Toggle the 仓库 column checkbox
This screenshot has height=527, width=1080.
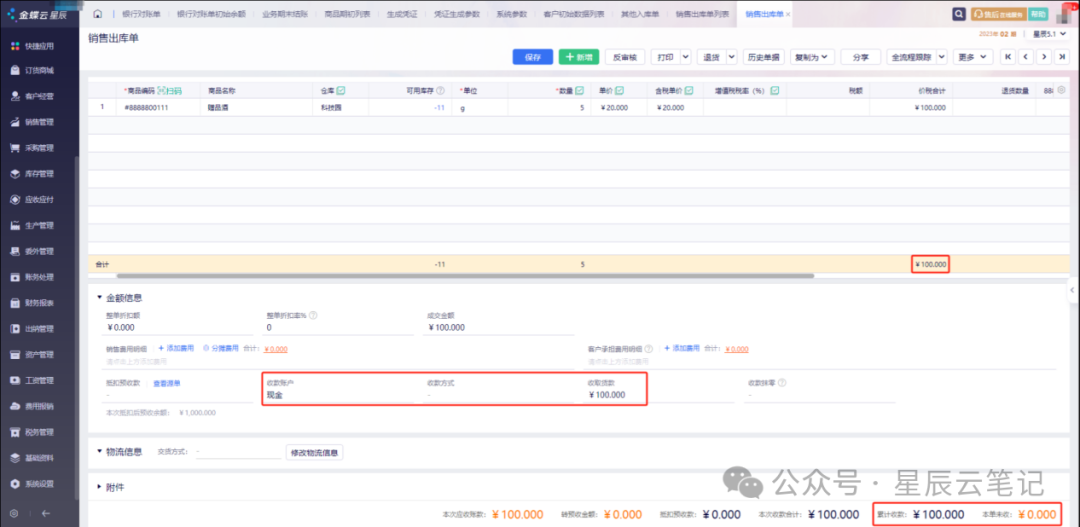click(x=341, y=90)
